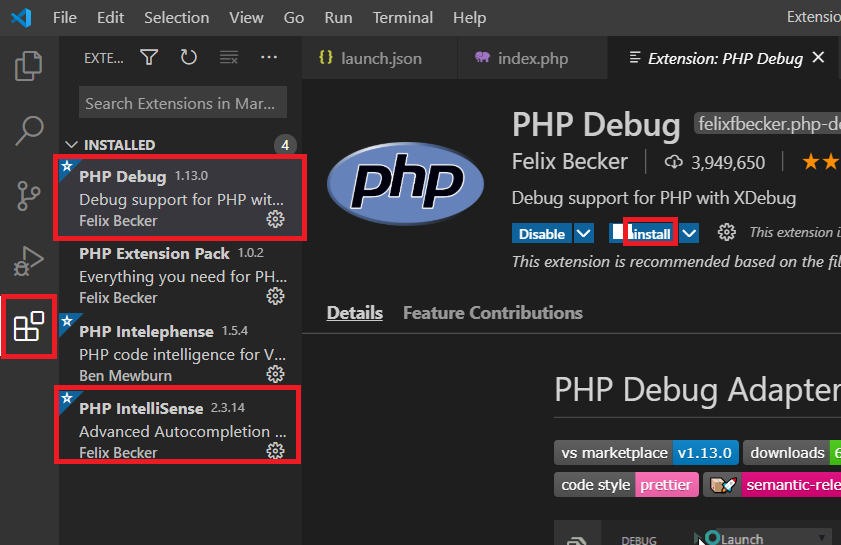841x545 pixels.
Task: Open the Uninstall button dropdown arrow
Action: 689,234
